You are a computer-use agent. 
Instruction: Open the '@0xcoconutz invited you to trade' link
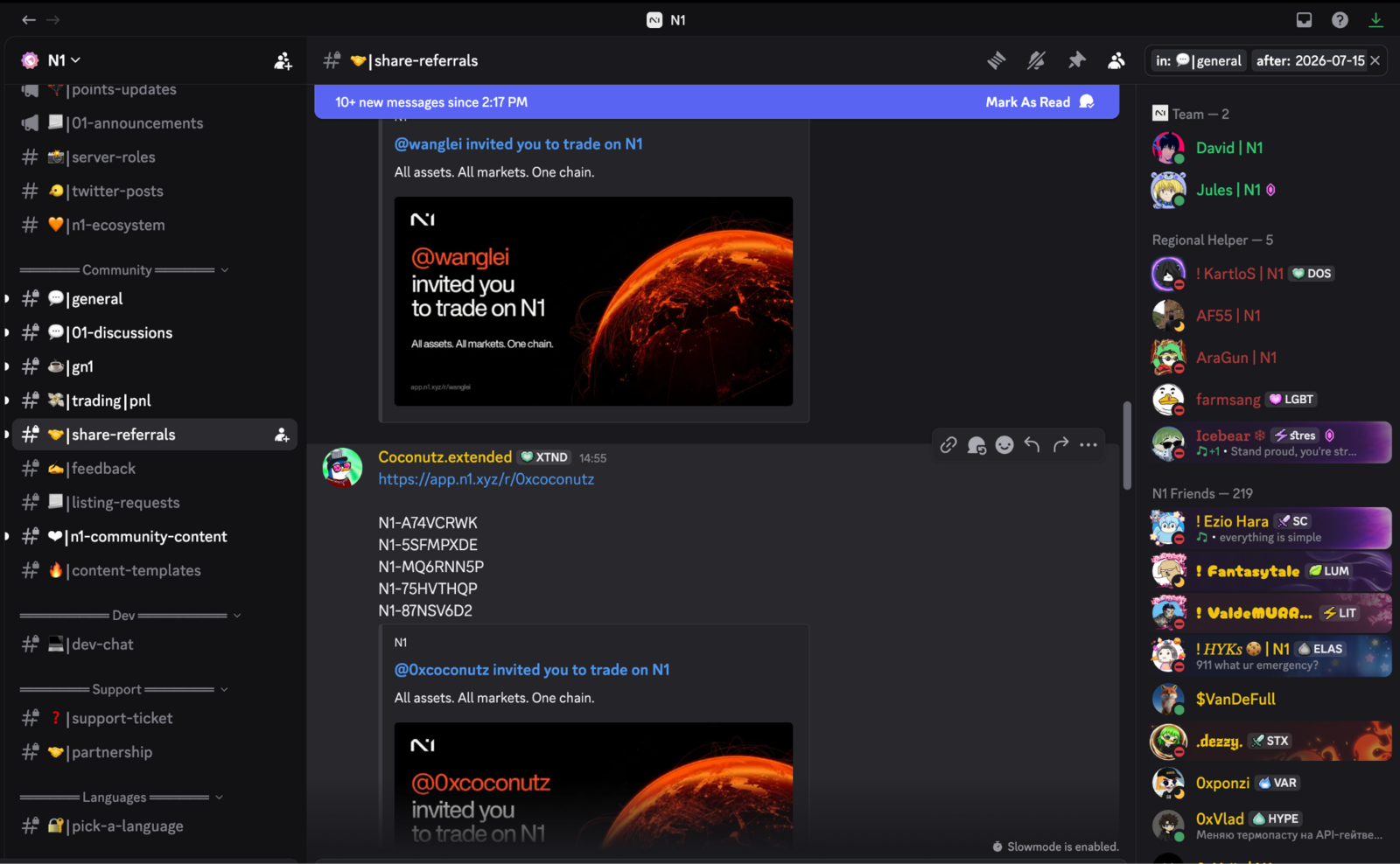coord(532,670)
